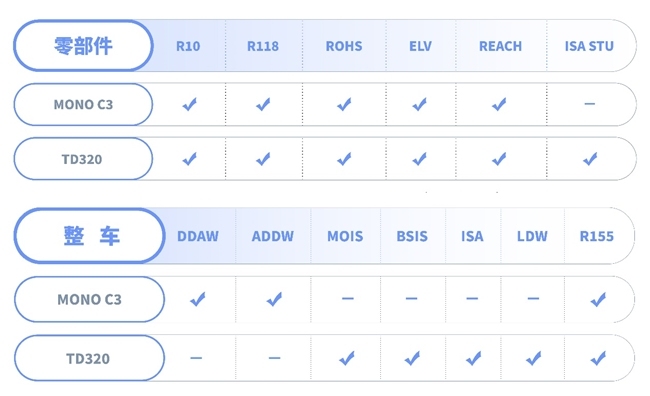
Task: Select the 零部件 header pill
Action: (83, 46)
